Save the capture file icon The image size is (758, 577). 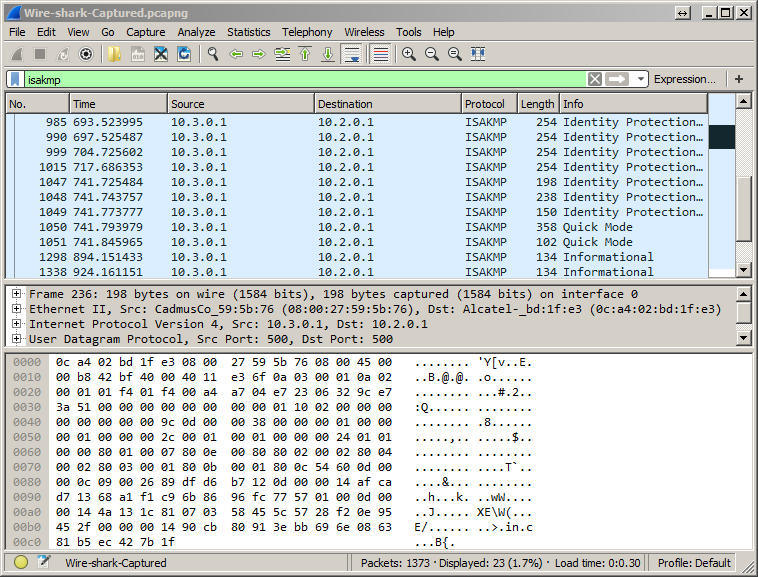pyautogui.click(x=138, y=54)
